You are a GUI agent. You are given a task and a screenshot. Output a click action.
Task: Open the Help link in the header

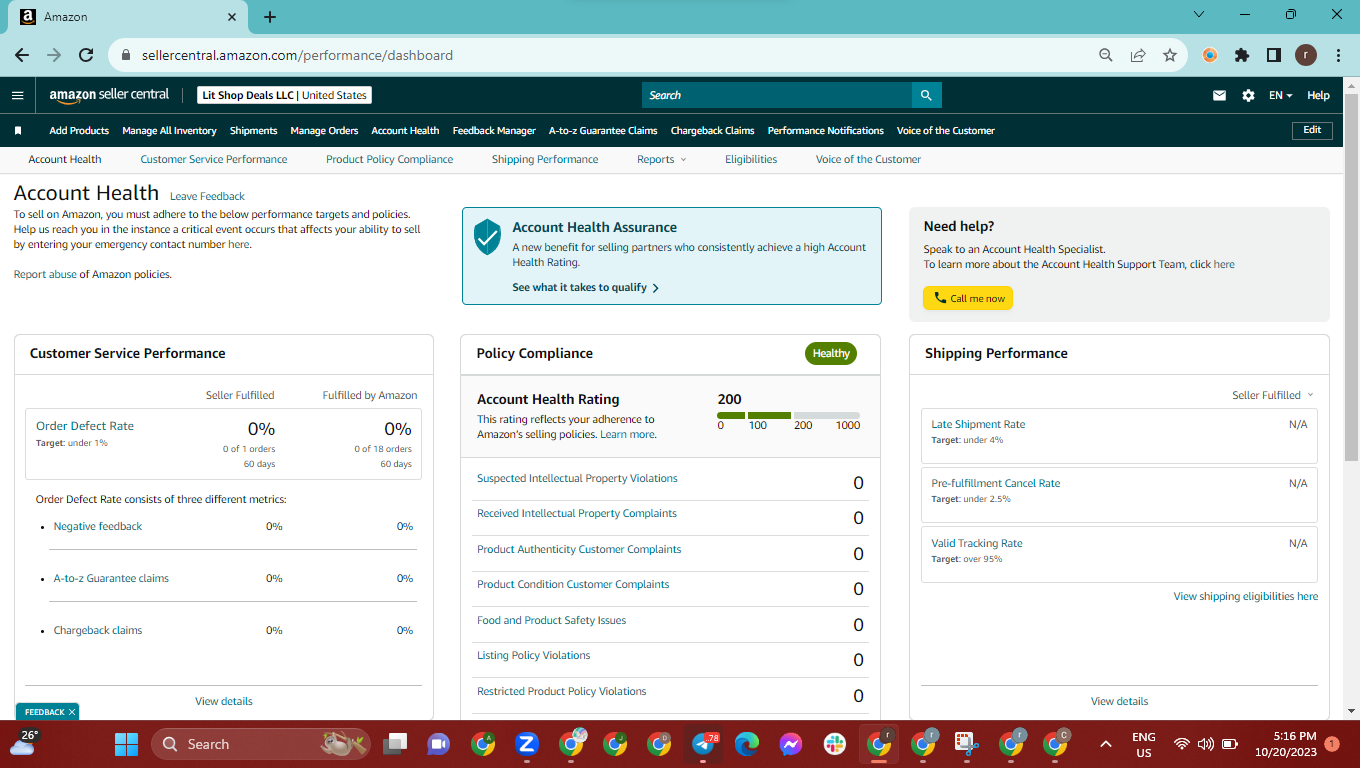click(1319, 95)
